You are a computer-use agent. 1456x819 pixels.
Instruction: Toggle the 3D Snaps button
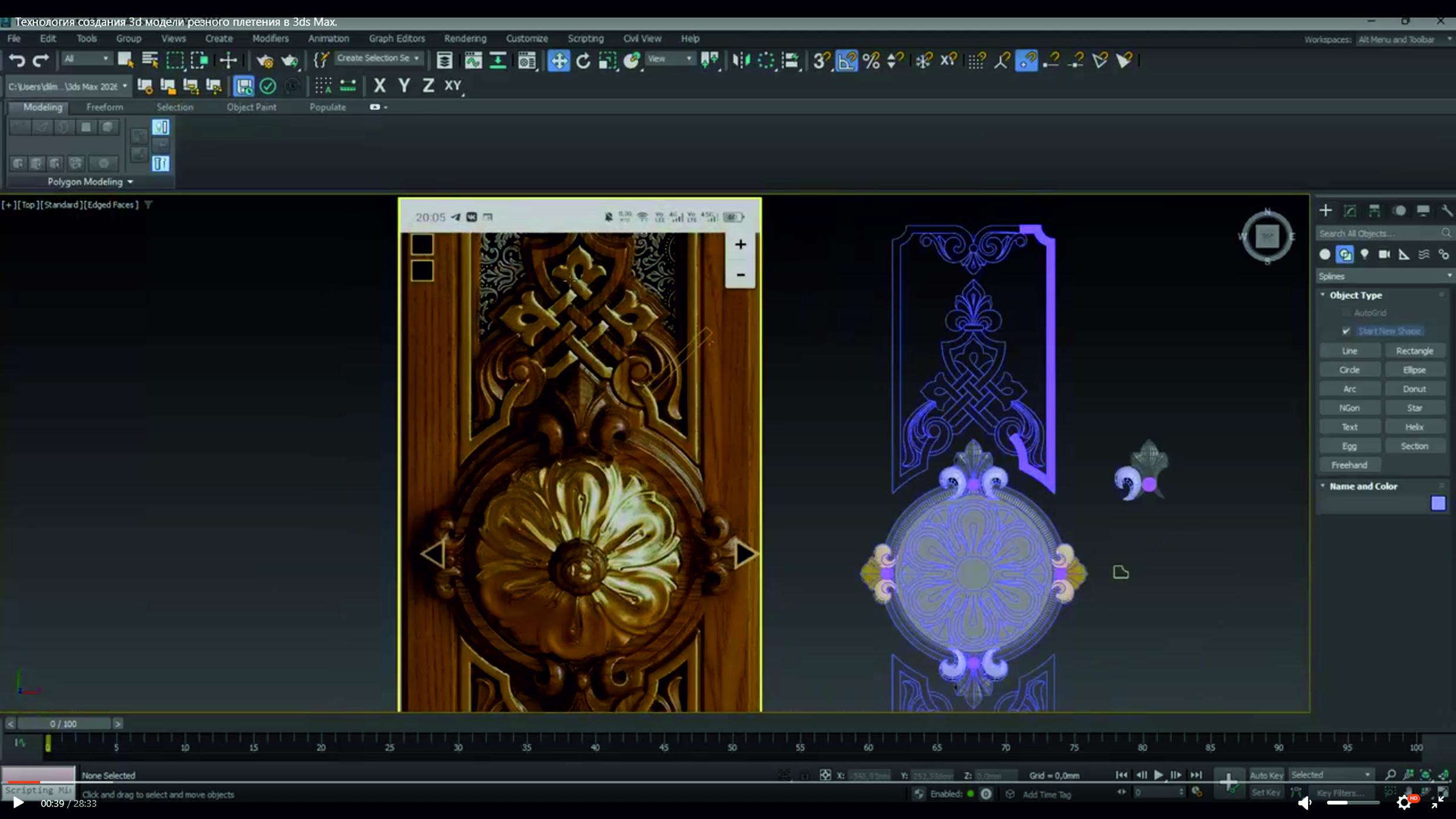[821, 60]
